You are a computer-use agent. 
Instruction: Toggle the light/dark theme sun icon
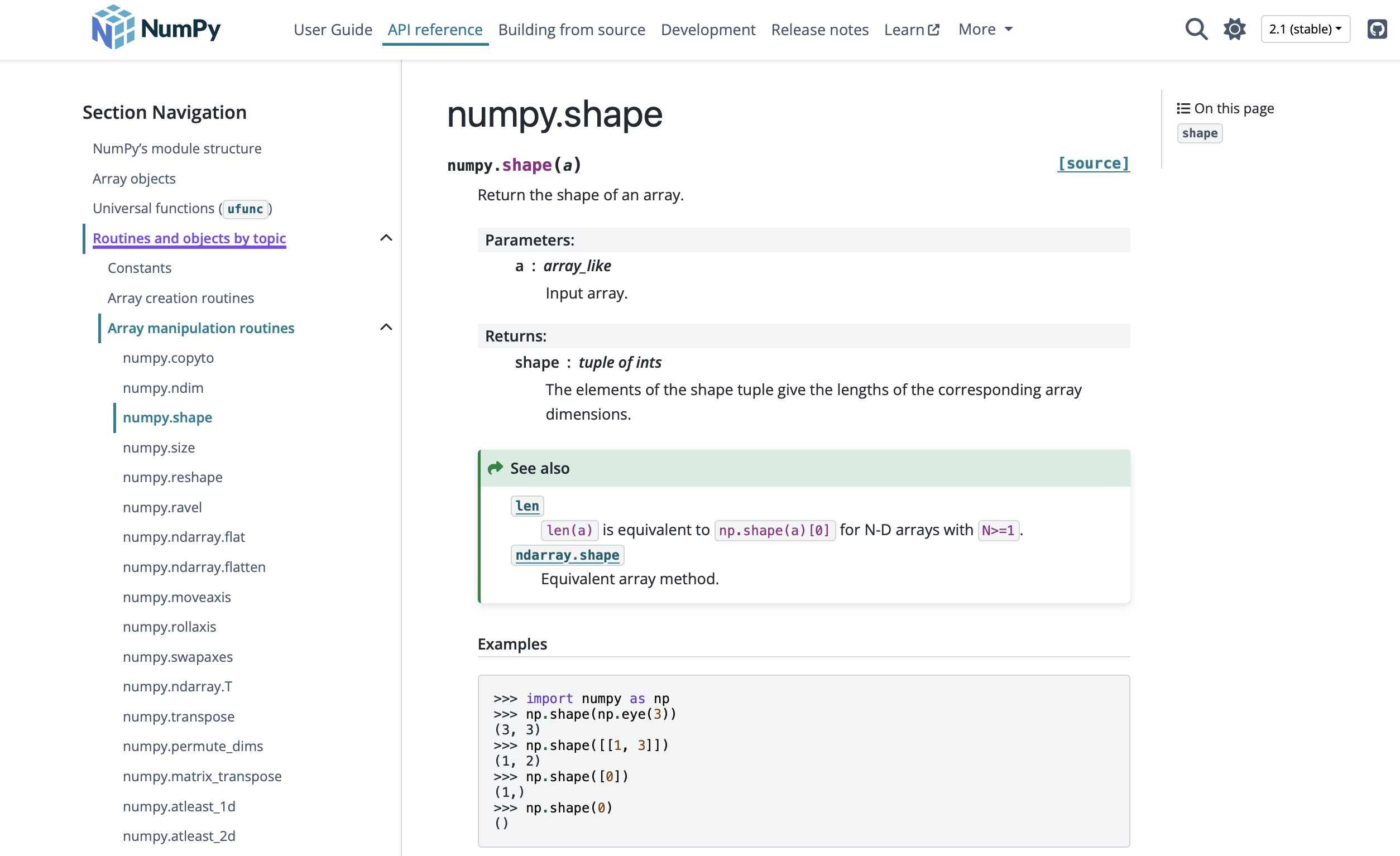pos(1234,29)
